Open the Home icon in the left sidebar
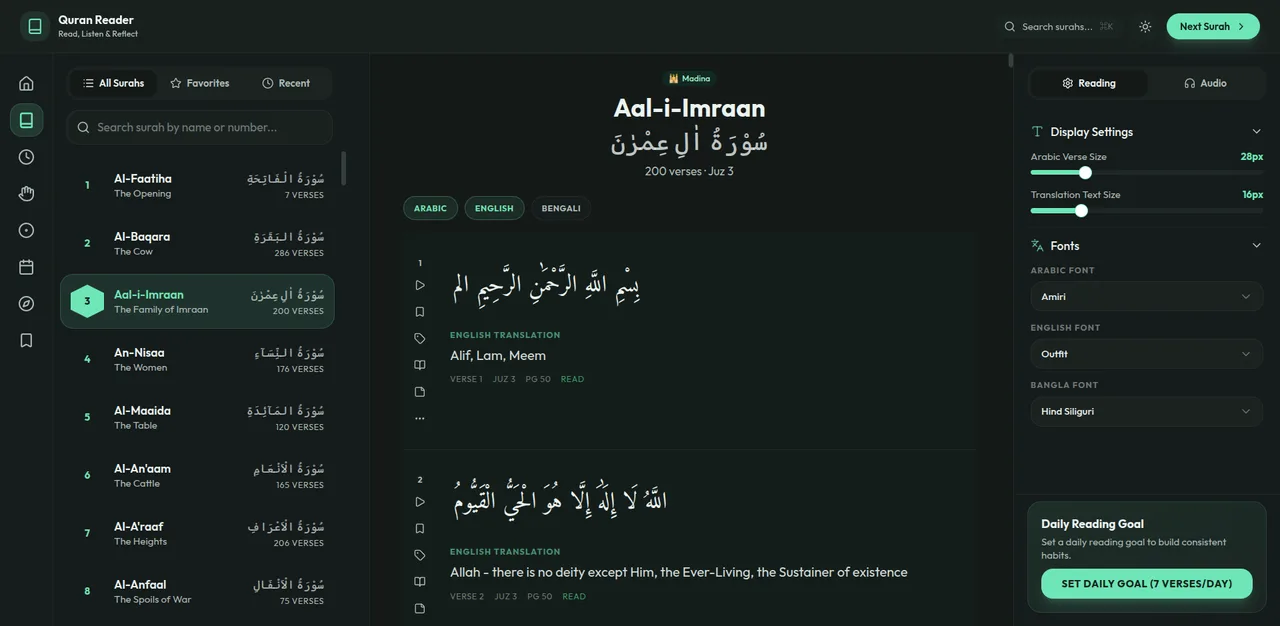Viewport: 1280px width, 626px height. coord(26,83)
